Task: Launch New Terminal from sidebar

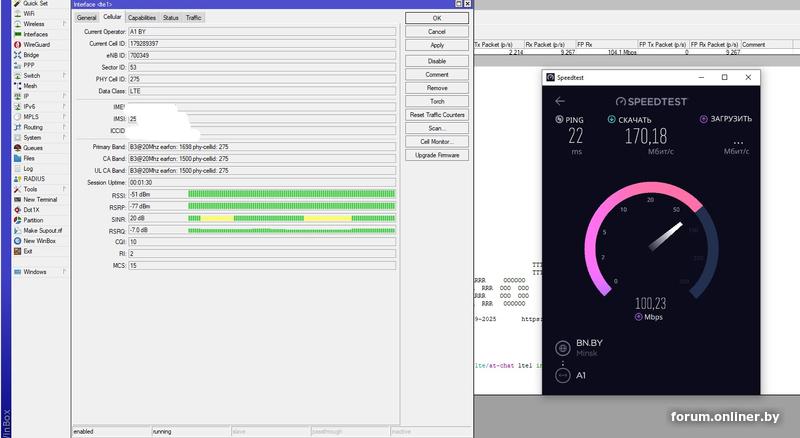Action: (40, 200)
